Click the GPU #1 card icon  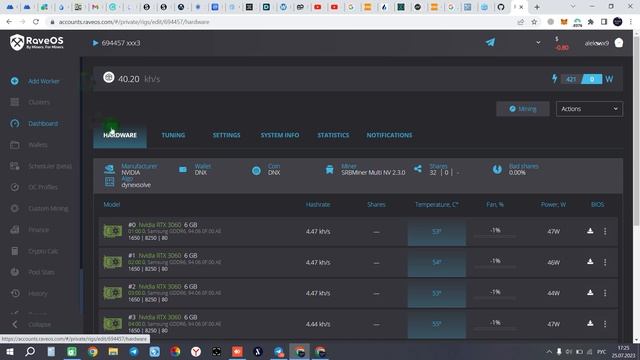[x=113, y=262]
